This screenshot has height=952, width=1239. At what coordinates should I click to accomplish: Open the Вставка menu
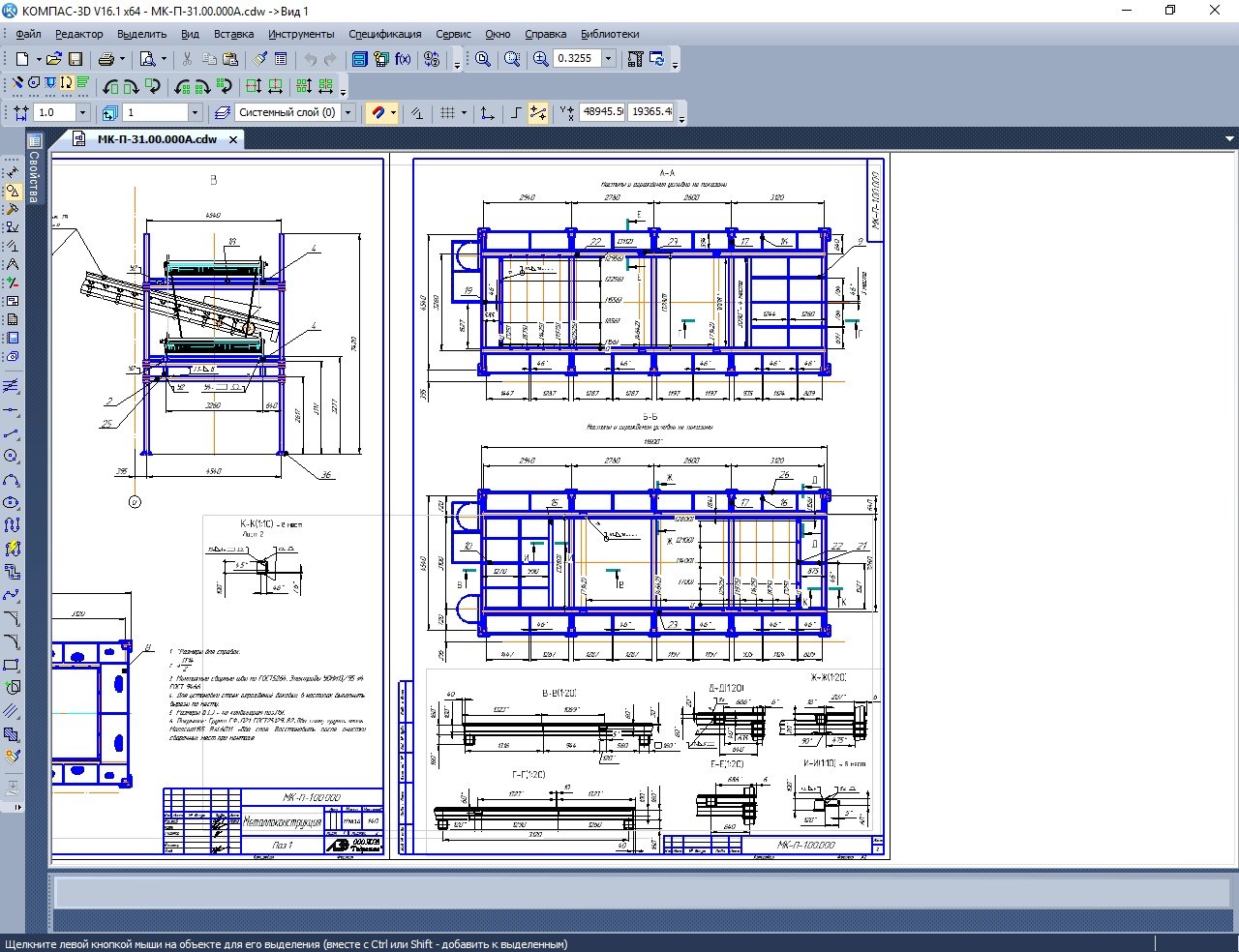(x=233, y=34)
